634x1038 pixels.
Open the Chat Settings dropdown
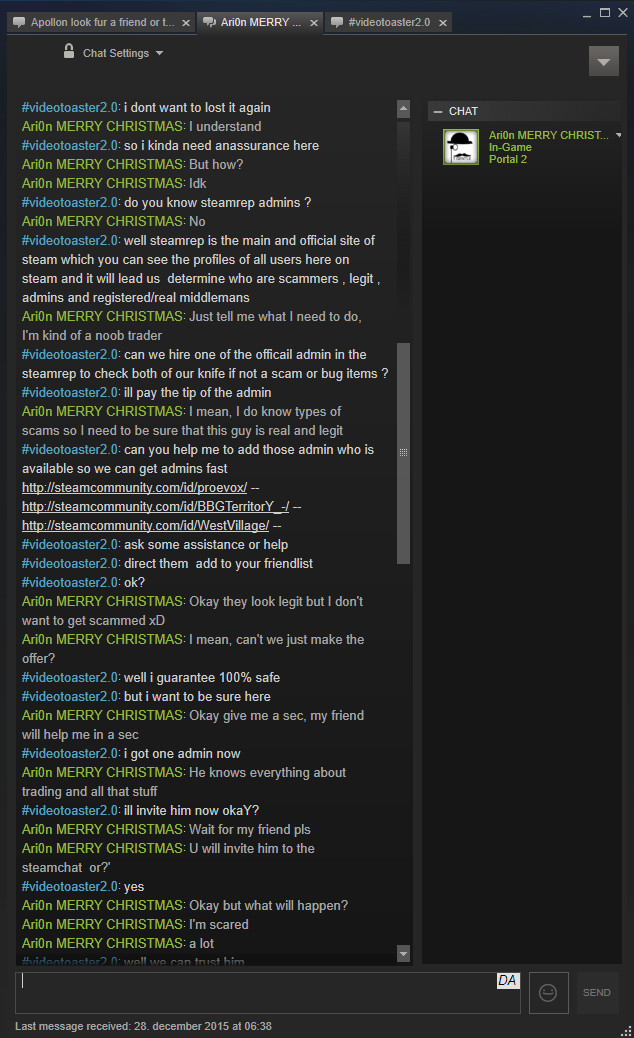(x=122, y=53)
